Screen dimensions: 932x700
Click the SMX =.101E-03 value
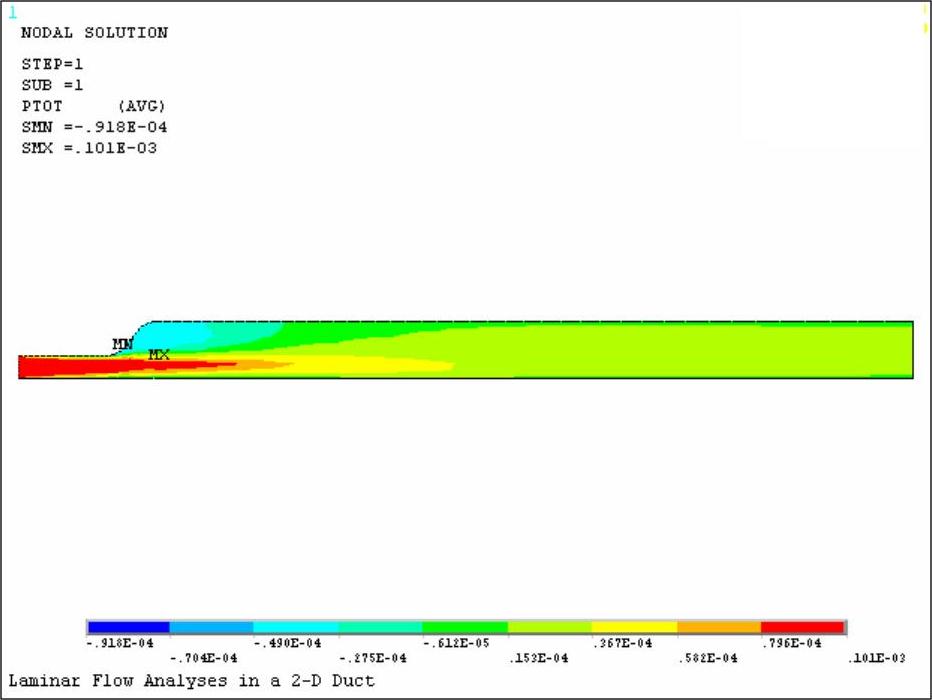89,148
